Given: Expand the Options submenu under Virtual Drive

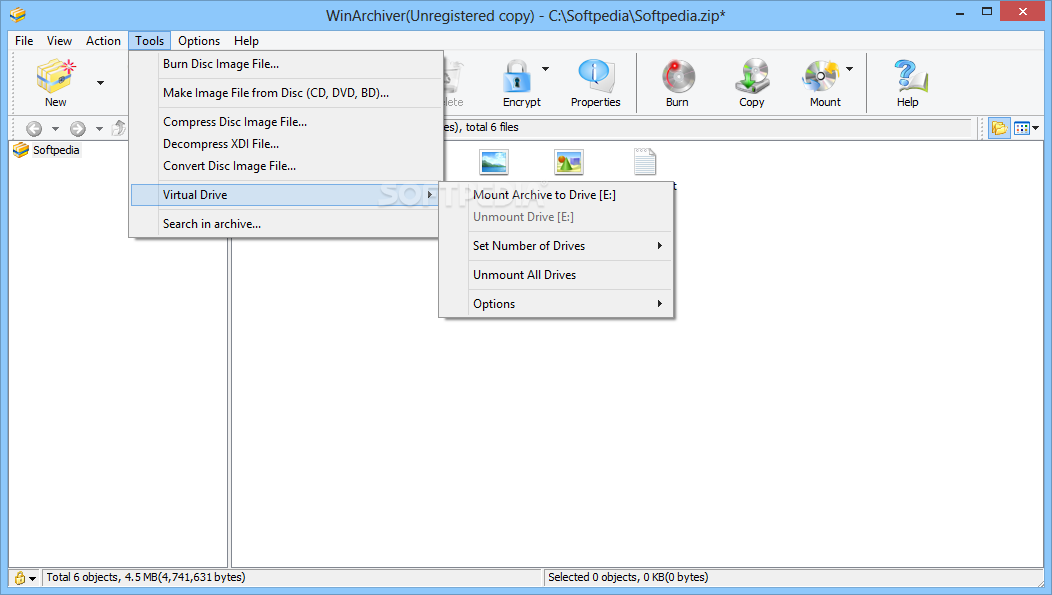Looking at the screenshot, I should click(x=556, y=303).
